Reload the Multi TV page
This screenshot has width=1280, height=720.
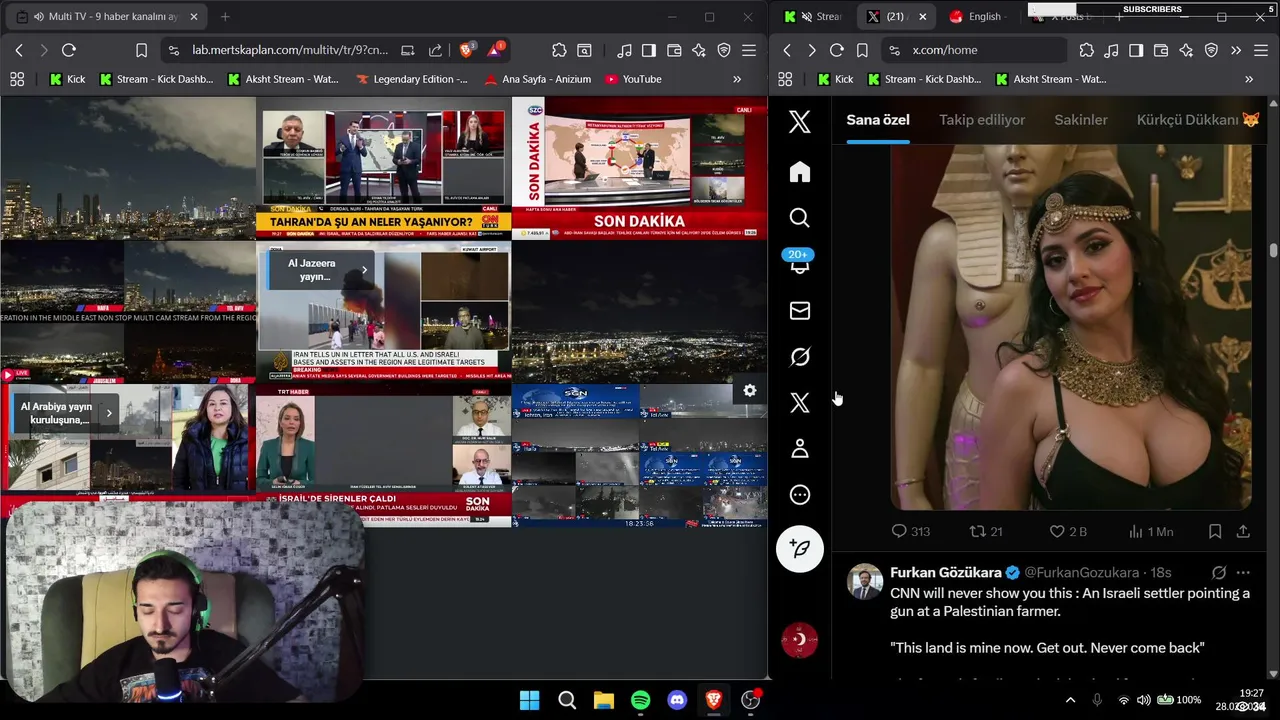pos(69,50)
